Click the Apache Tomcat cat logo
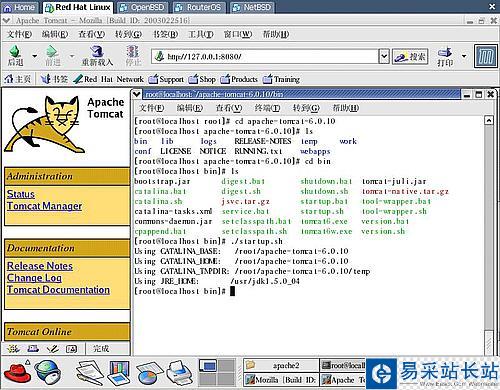 point(45,125)
